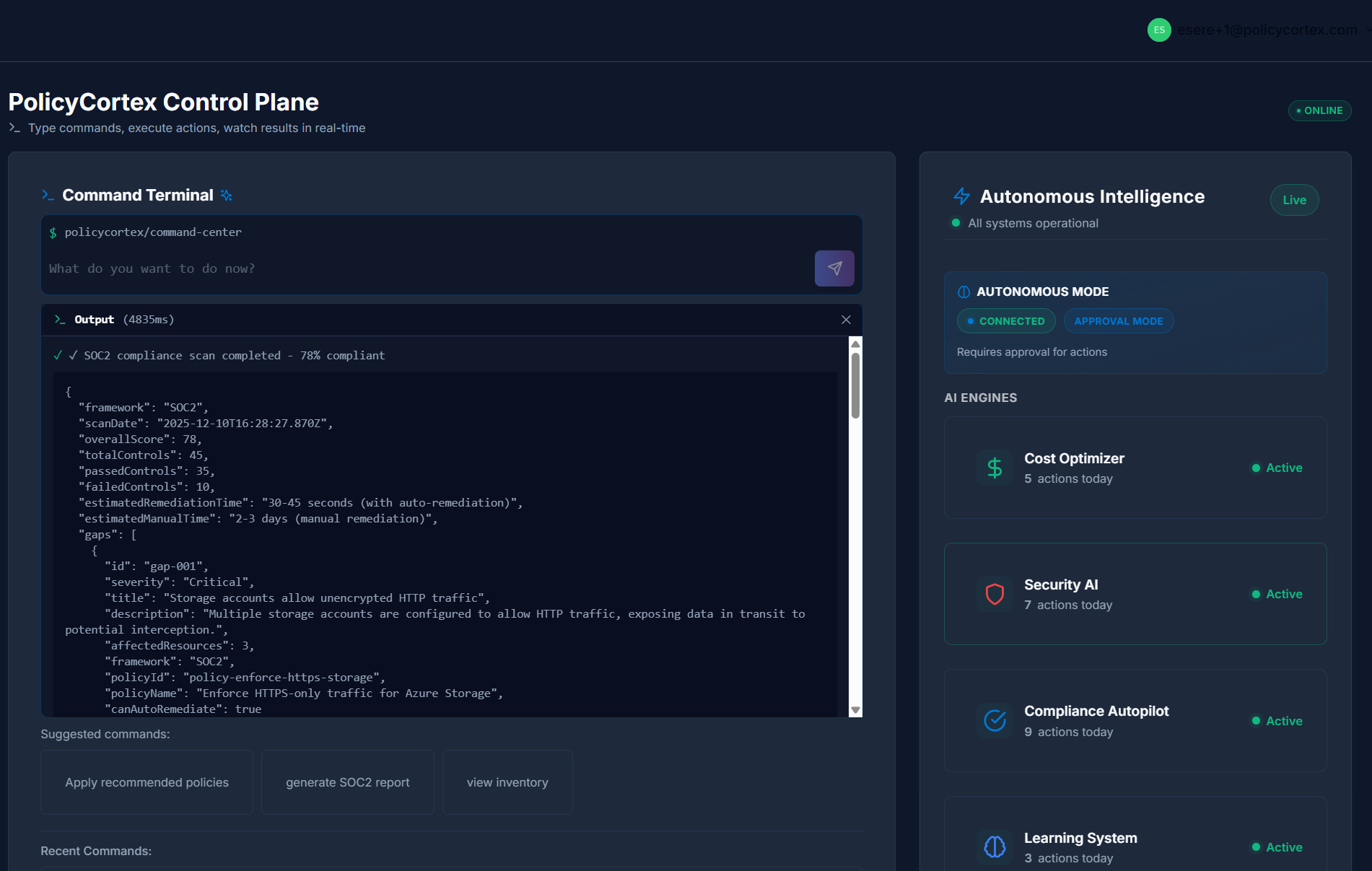This screenshot has height=871, width=1372.
Task: Click the "scanDate" line in output
Action: pos(206,424)
